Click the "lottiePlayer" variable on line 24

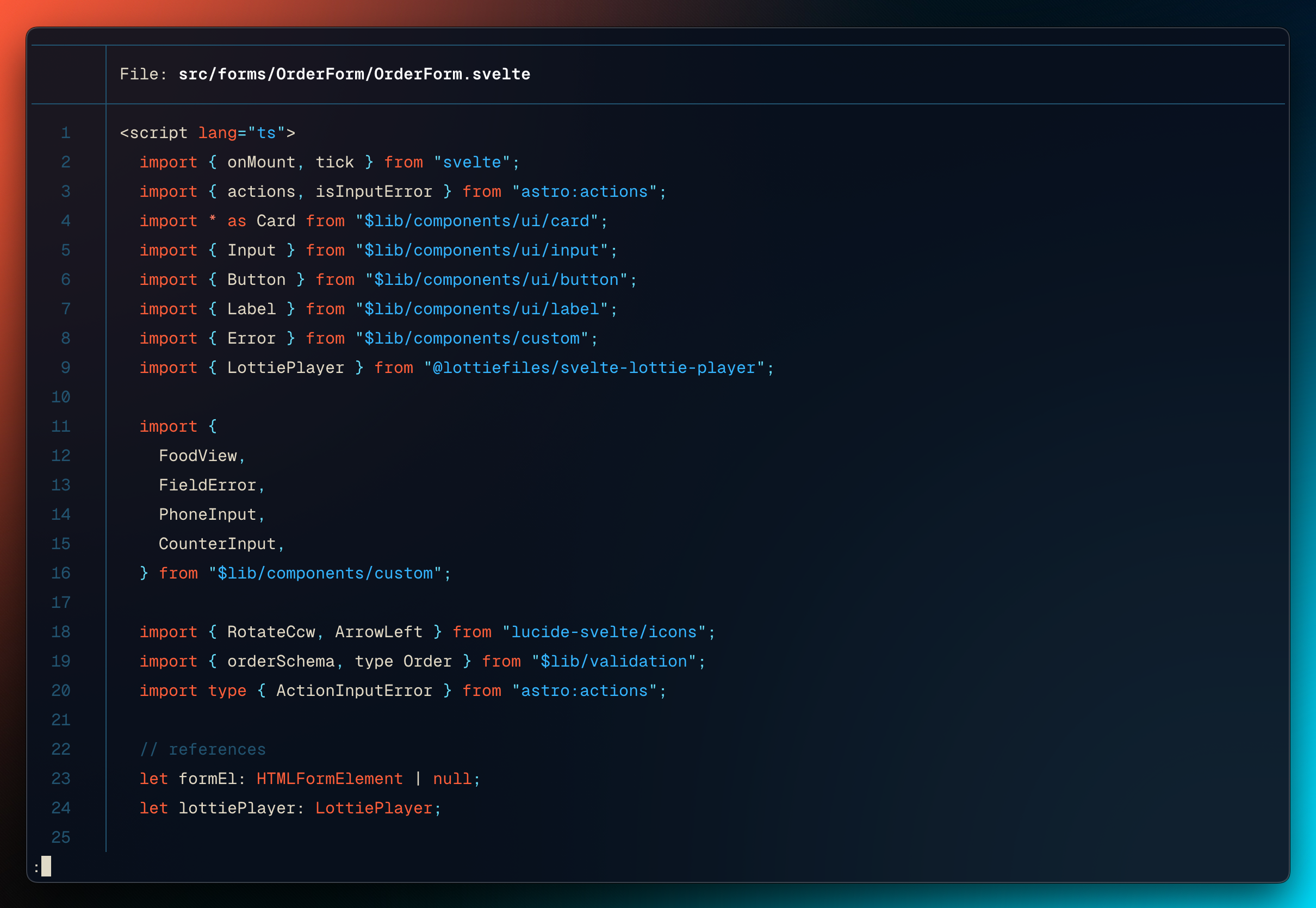237,809
